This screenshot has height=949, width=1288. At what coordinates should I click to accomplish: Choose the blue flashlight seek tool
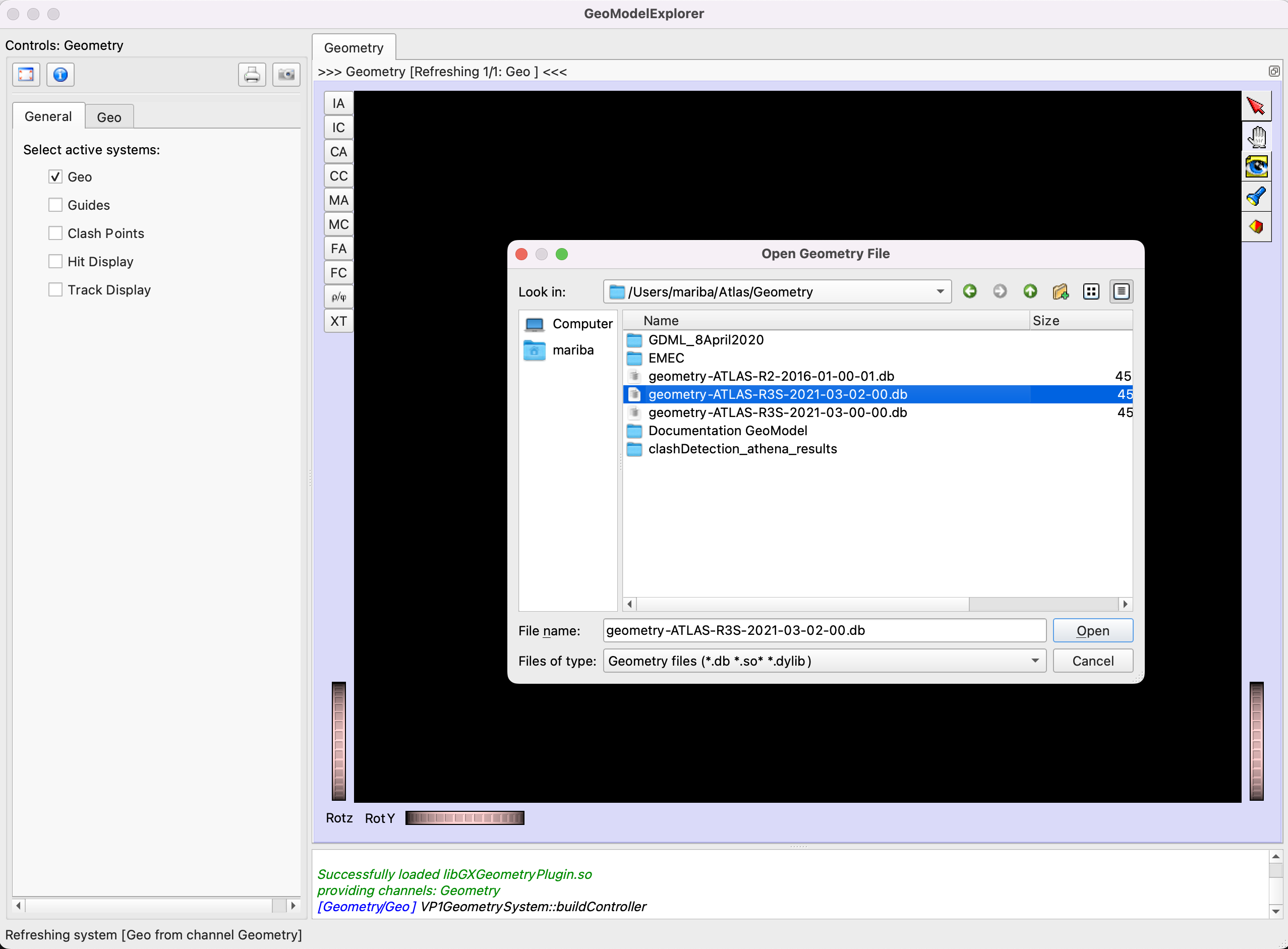(x=1256, y=197)
